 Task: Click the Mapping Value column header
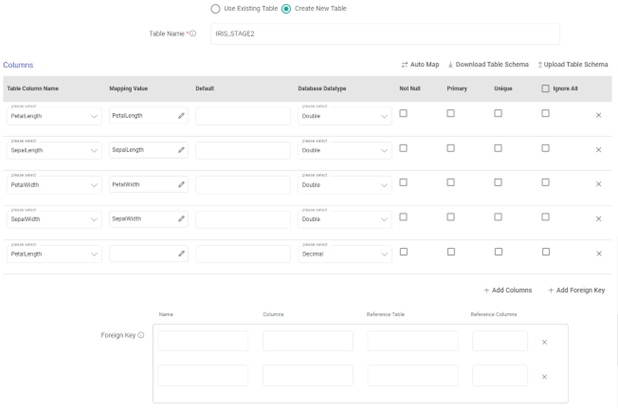coord(128,89)
